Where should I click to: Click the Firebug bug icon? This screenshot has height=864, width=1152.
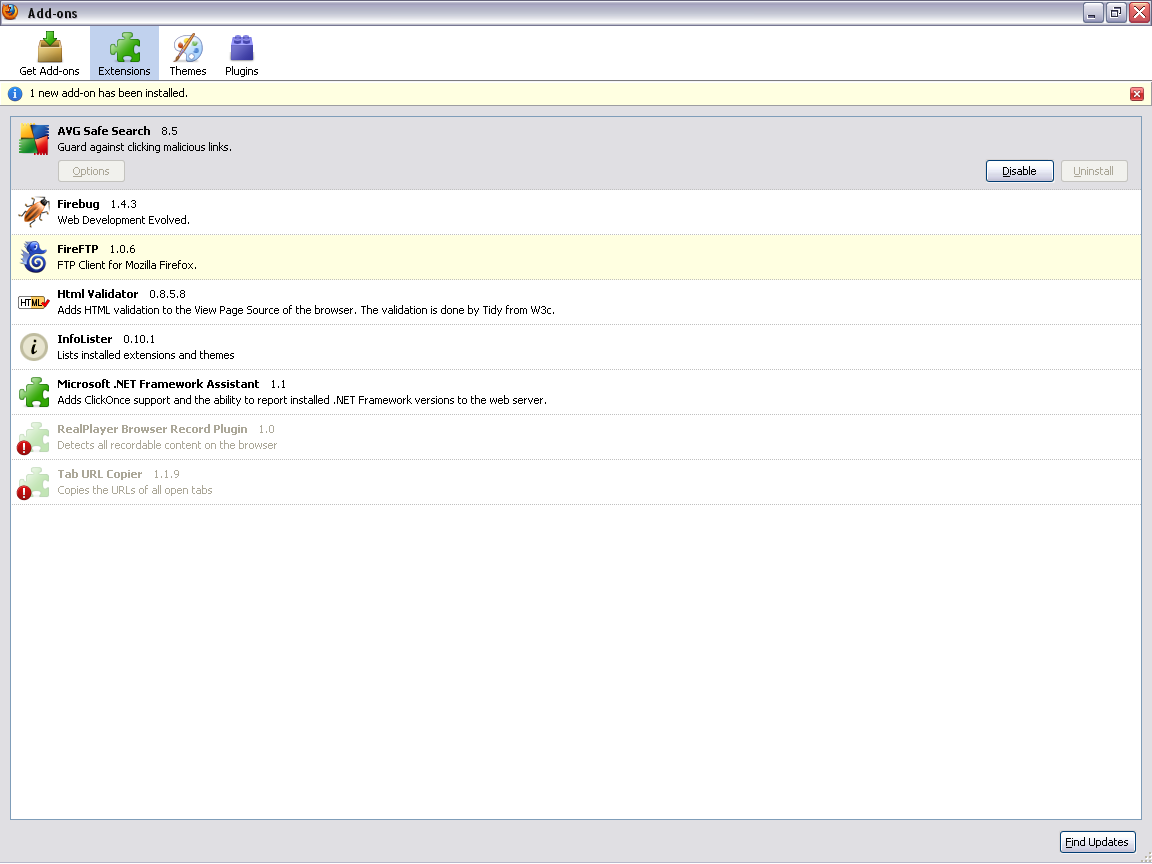(34, 212)
